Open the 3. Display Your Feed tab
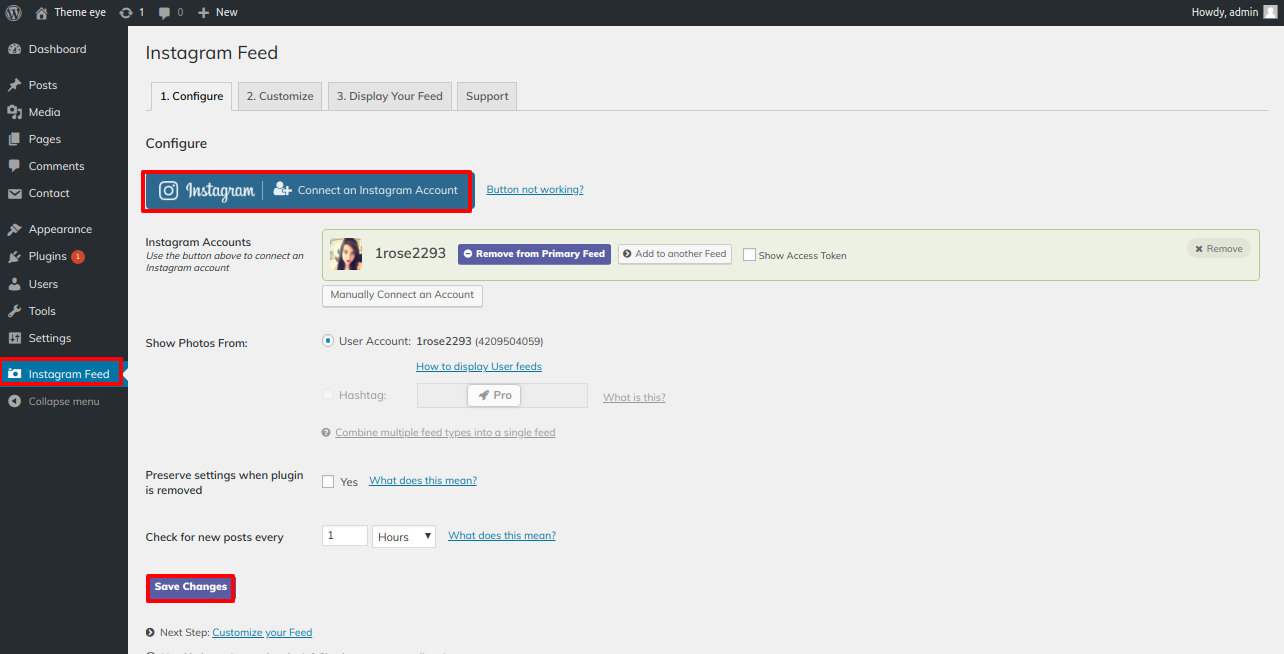The image size is (1284, 654). [390, 96]
